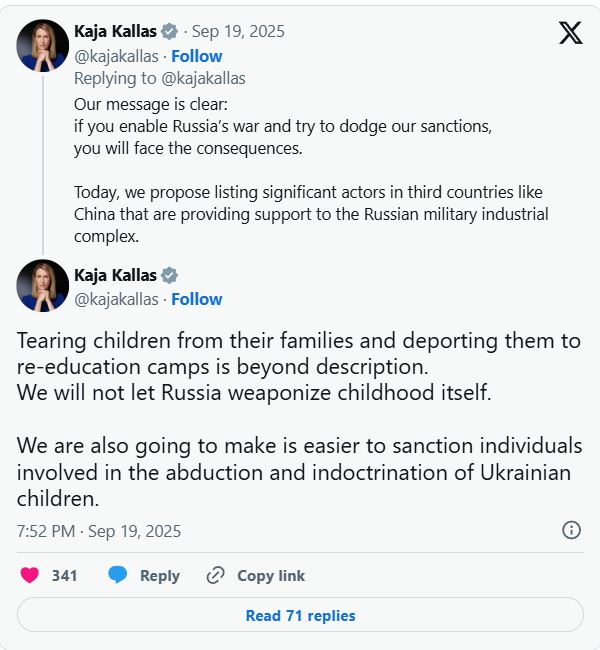Click the verified badge in the top tweet
This screenshot has height=650, width=600.
(x=169, y=32)
